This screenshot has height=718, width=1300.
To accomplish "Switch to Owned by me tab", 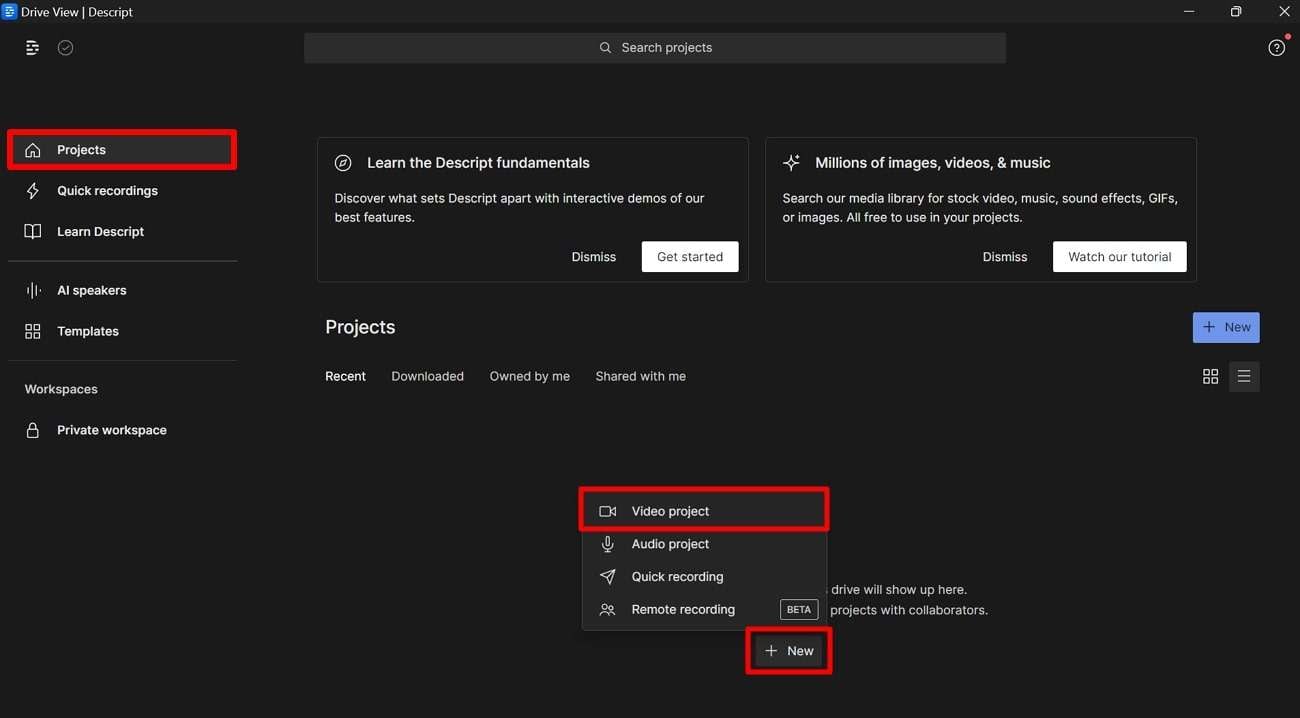I will [530, 376].
